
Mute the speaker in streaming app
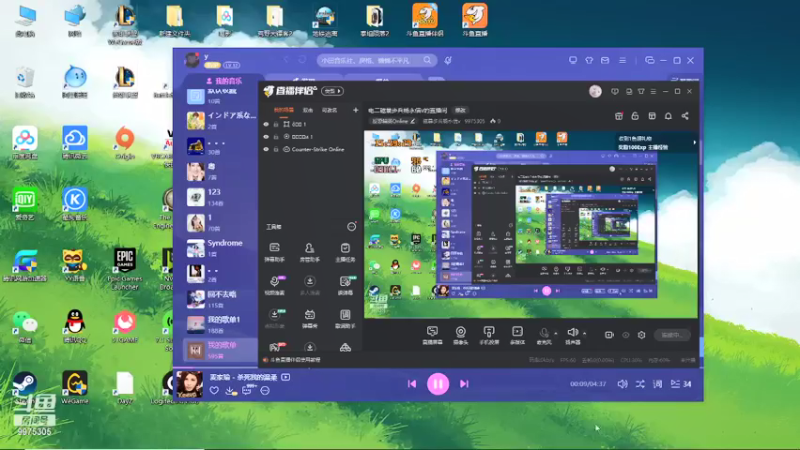[x=572, y=334]
